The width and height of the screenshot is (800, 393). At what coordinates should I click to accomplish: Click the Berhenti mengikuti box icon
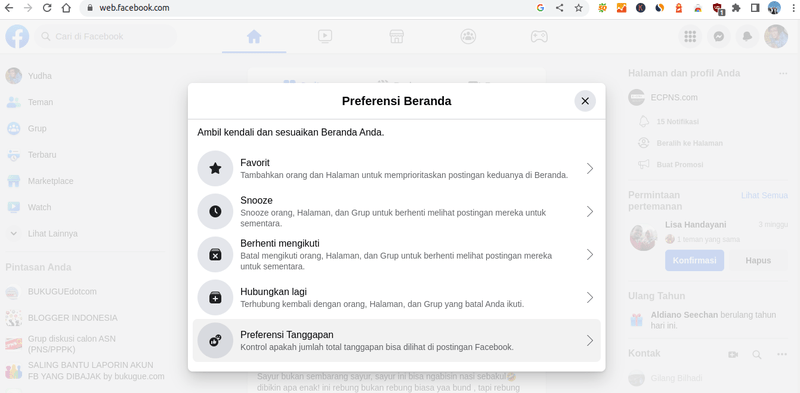[x=215, y=254]
